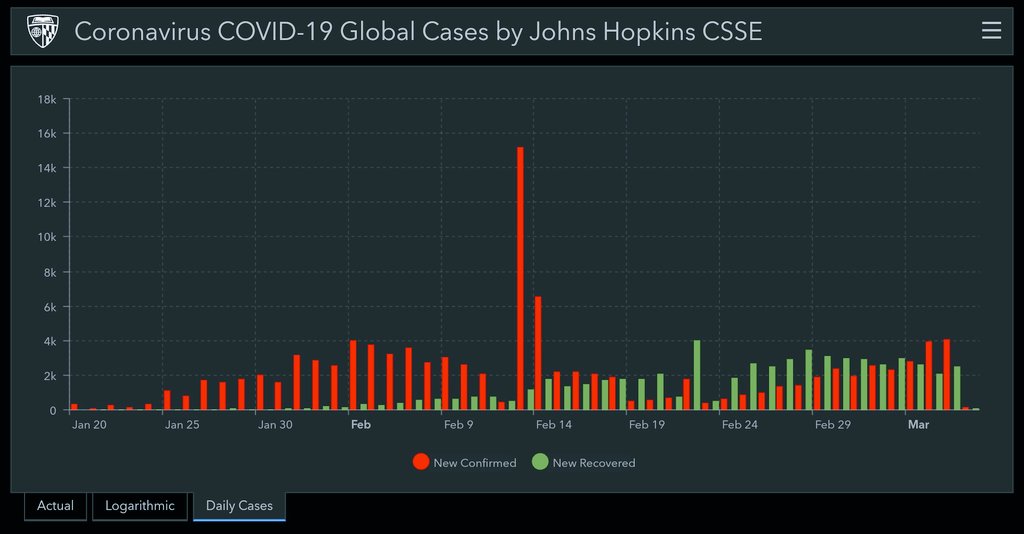Click the 6k y-axis label

(50, 307)
